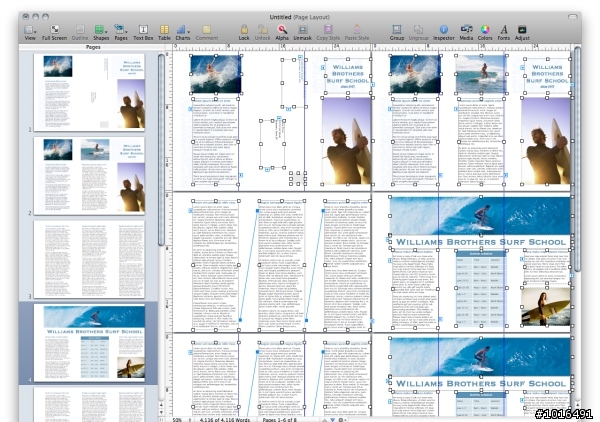
Task: Open the Fonts panel
Action: point(504,32)
